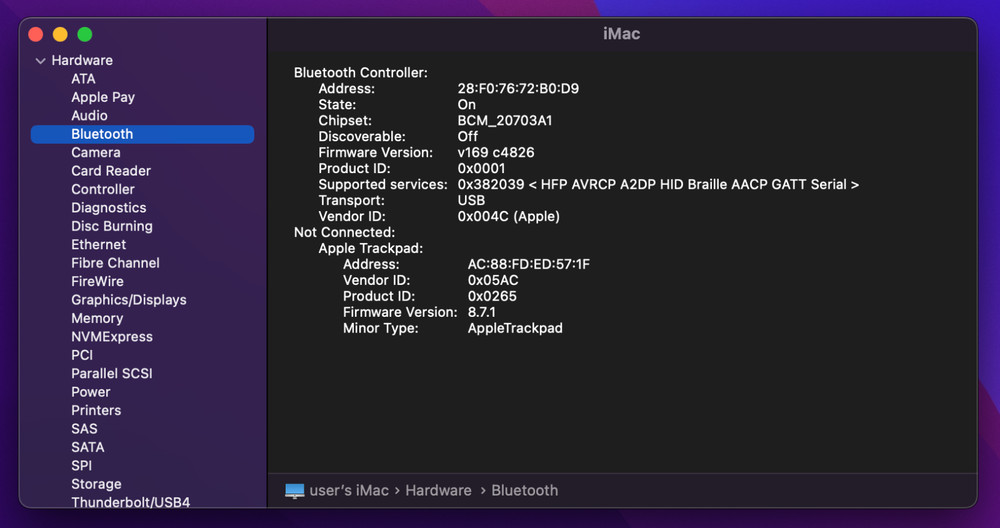The image size is (1000, 528).
Task: Collapse the Hardware section chevron
Action: [40, 61]
